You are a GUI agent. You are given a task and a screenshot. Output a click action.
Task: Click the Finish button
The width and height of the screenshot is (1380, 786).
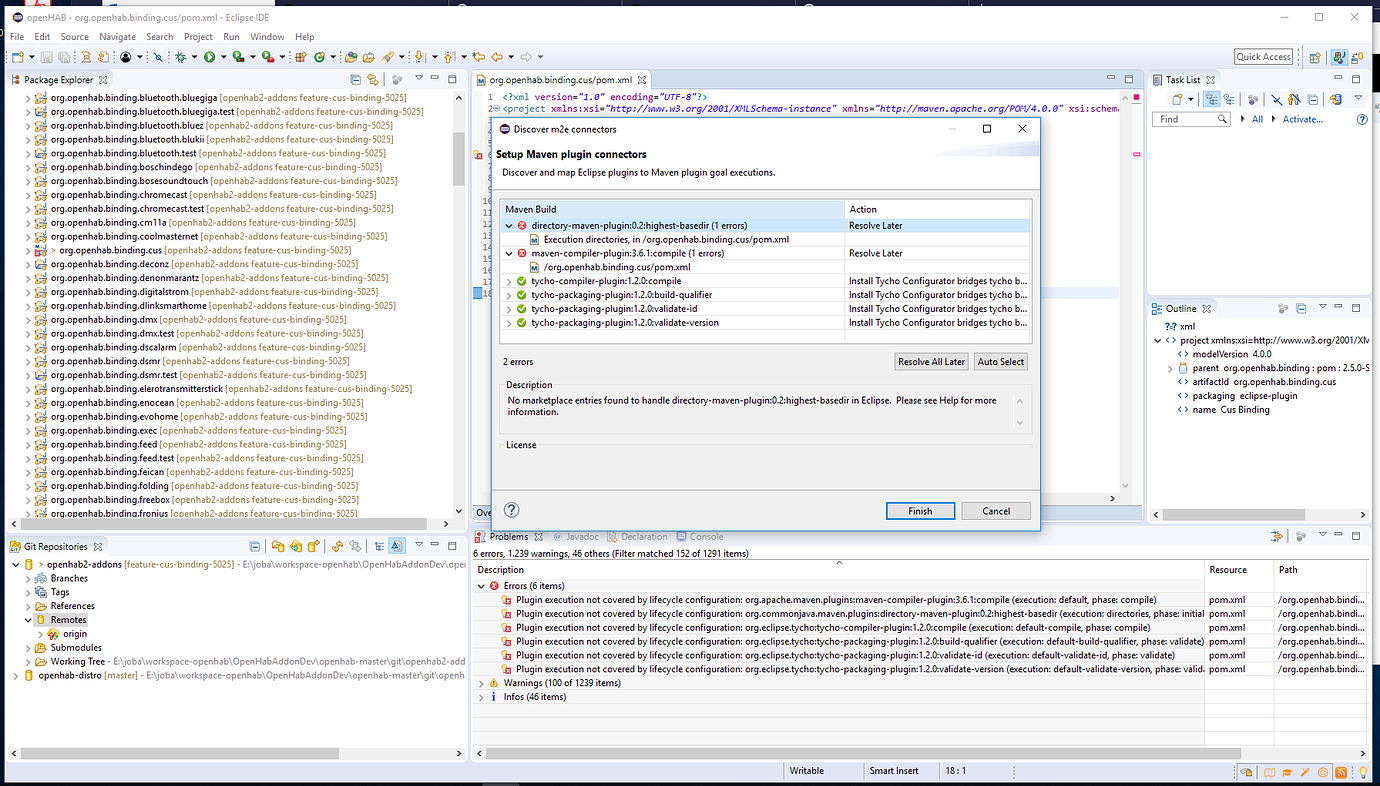point(919,511)
